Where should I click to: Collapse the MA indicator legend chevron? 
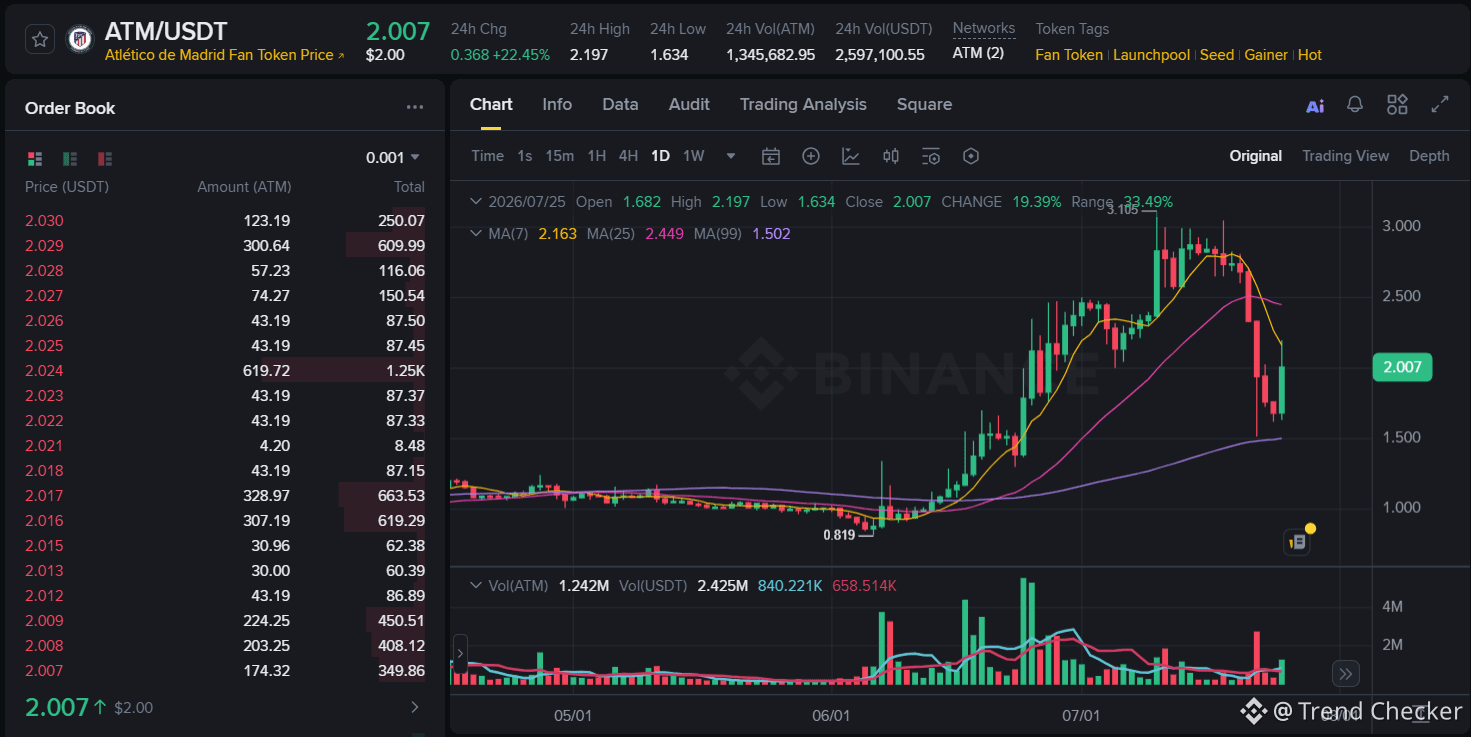click(x=476, y=233)
